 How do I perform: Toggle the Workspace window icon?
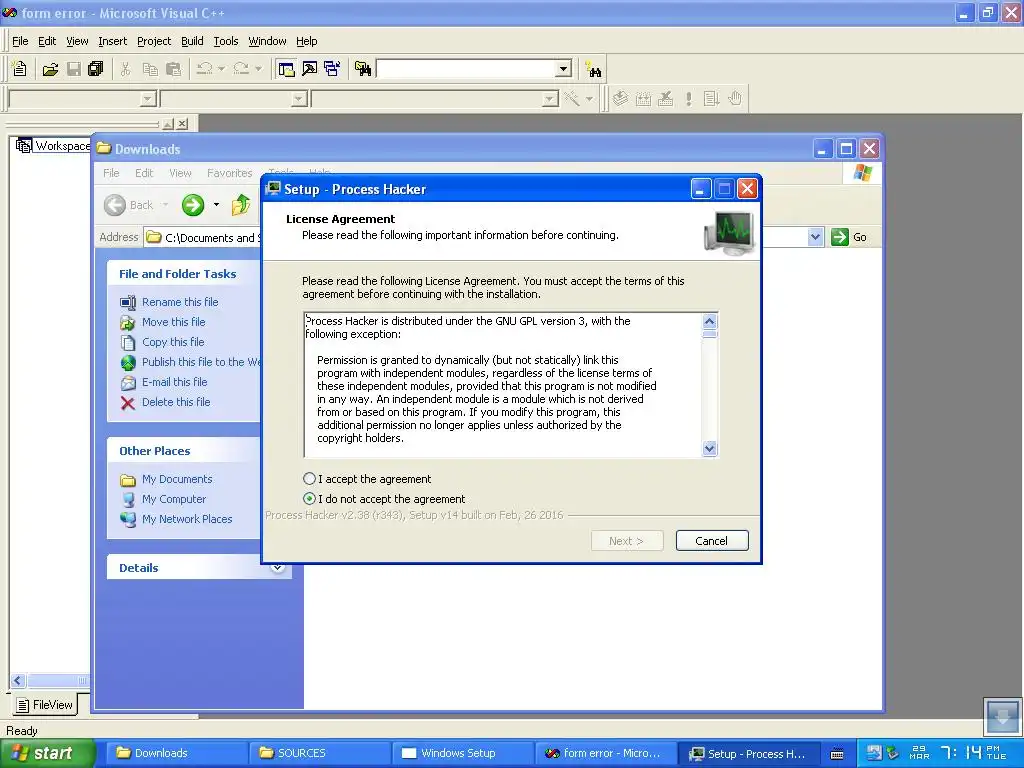286,69
